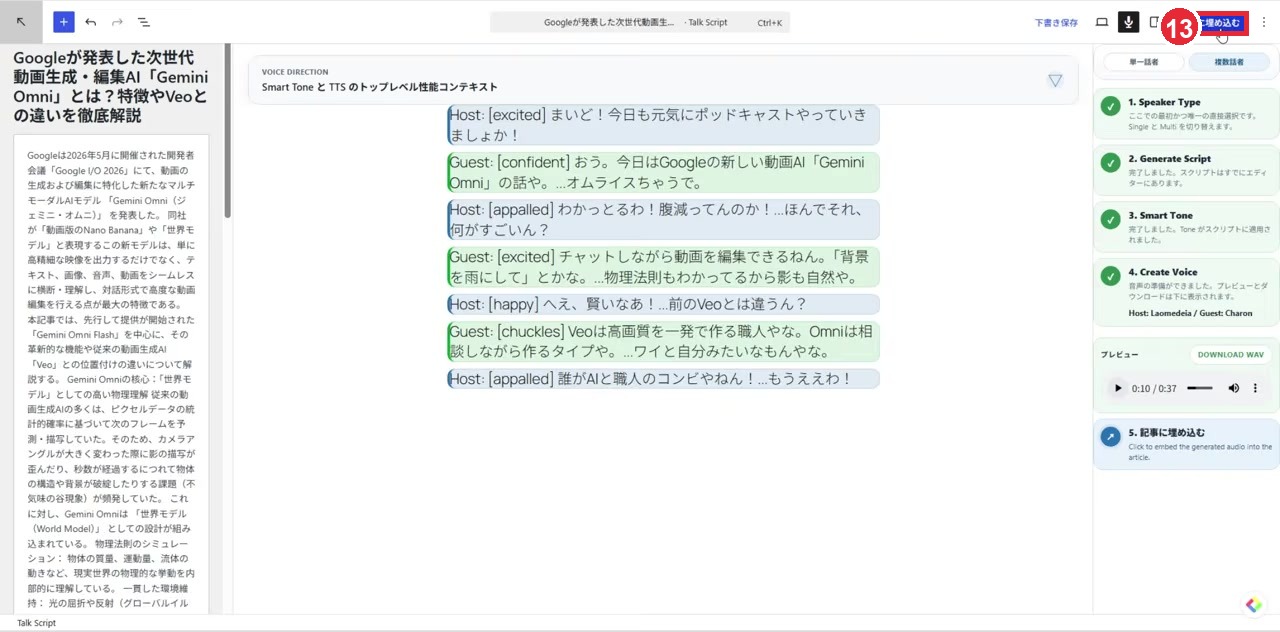
Task: Open the device preview icon
Action: click(x=1102, y=22)
